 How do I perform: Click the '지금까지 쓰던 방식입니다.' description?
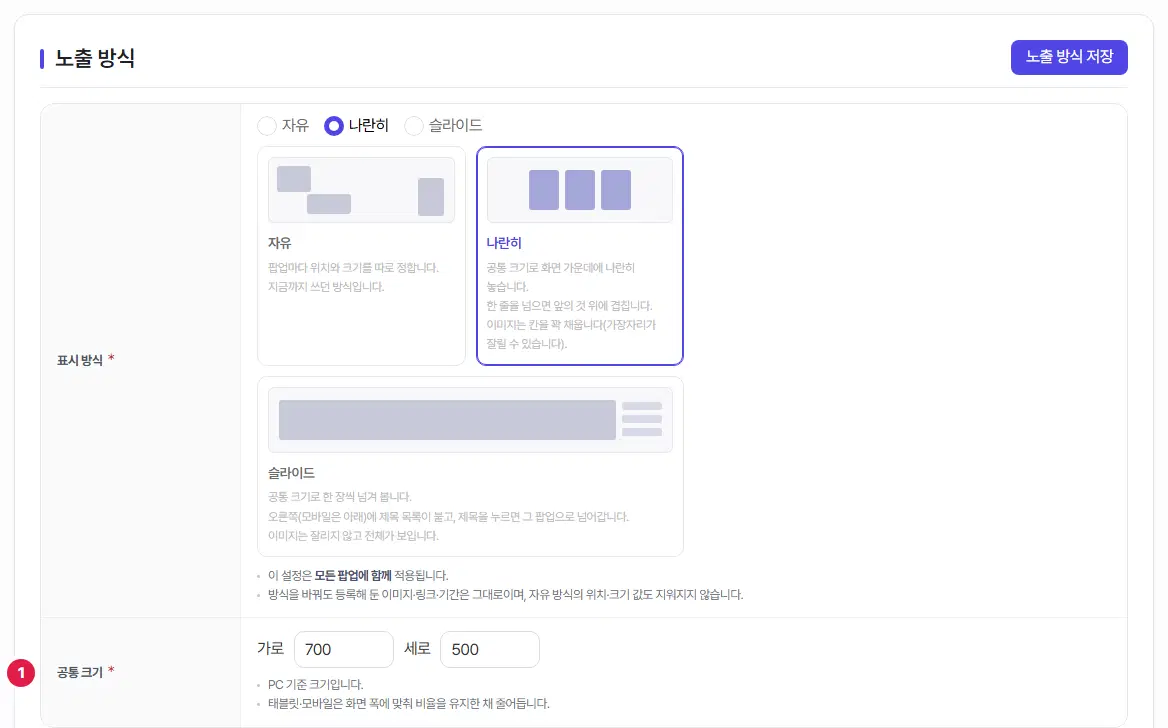(326, 287)
